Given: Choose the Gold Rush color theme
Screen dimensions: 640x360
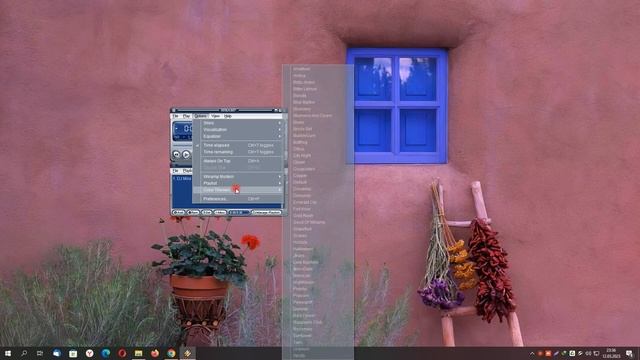Looking at the screenshot, I should 318,216.
